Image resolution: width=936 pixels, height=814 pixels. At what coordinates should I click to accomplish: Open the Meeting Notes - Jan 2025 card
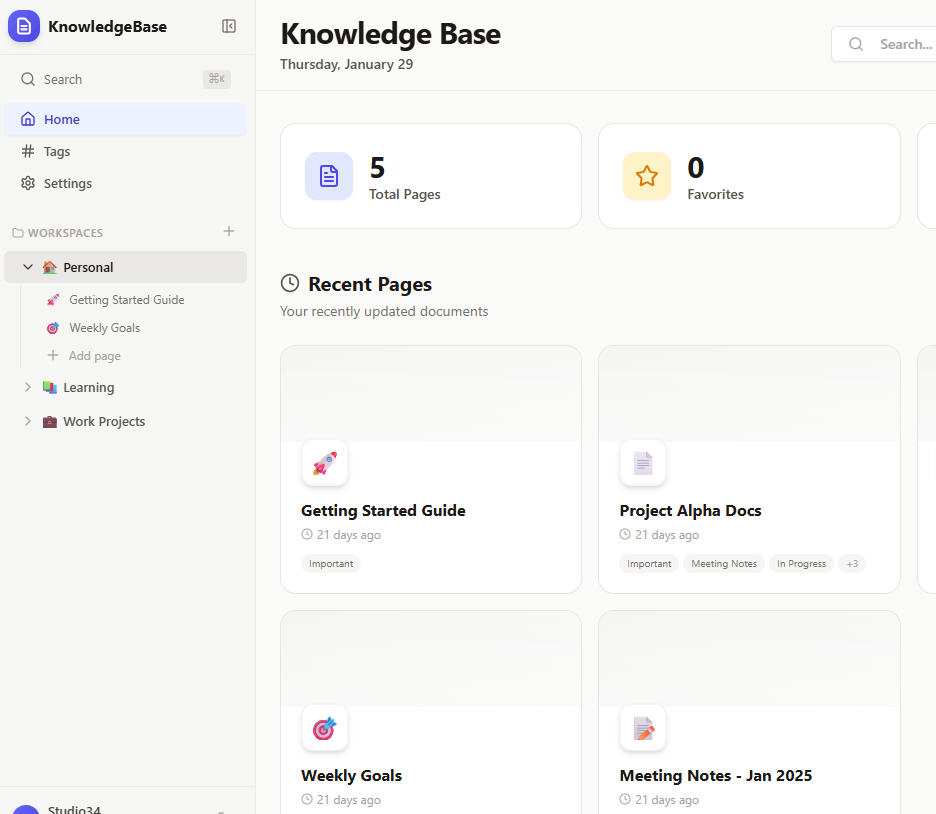(749, 713)
